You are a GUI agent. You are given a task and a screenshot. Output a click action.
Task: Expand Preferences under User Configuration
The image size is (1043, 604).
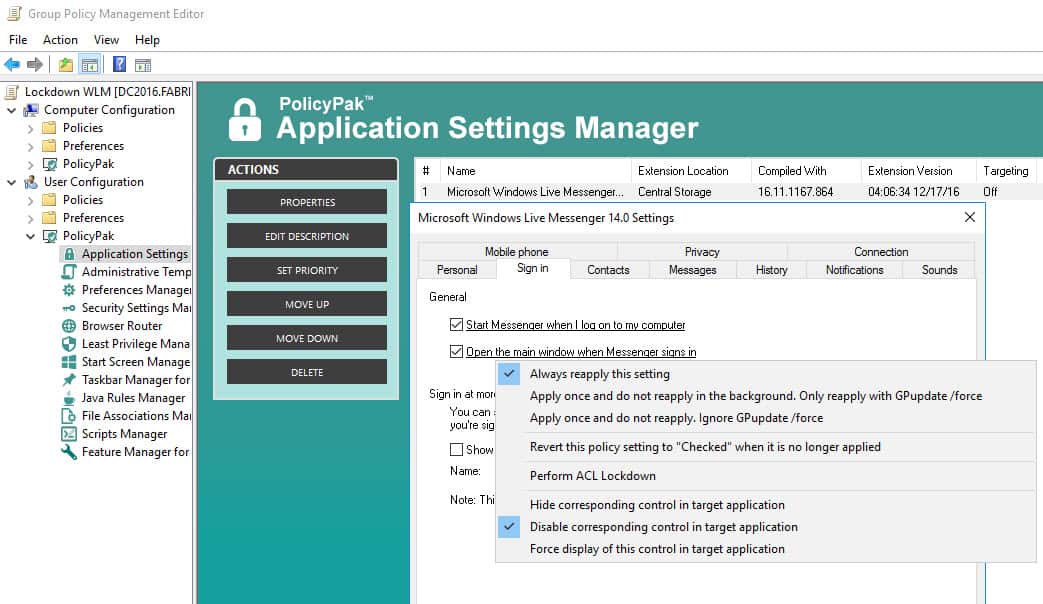(x=30, y=218)
